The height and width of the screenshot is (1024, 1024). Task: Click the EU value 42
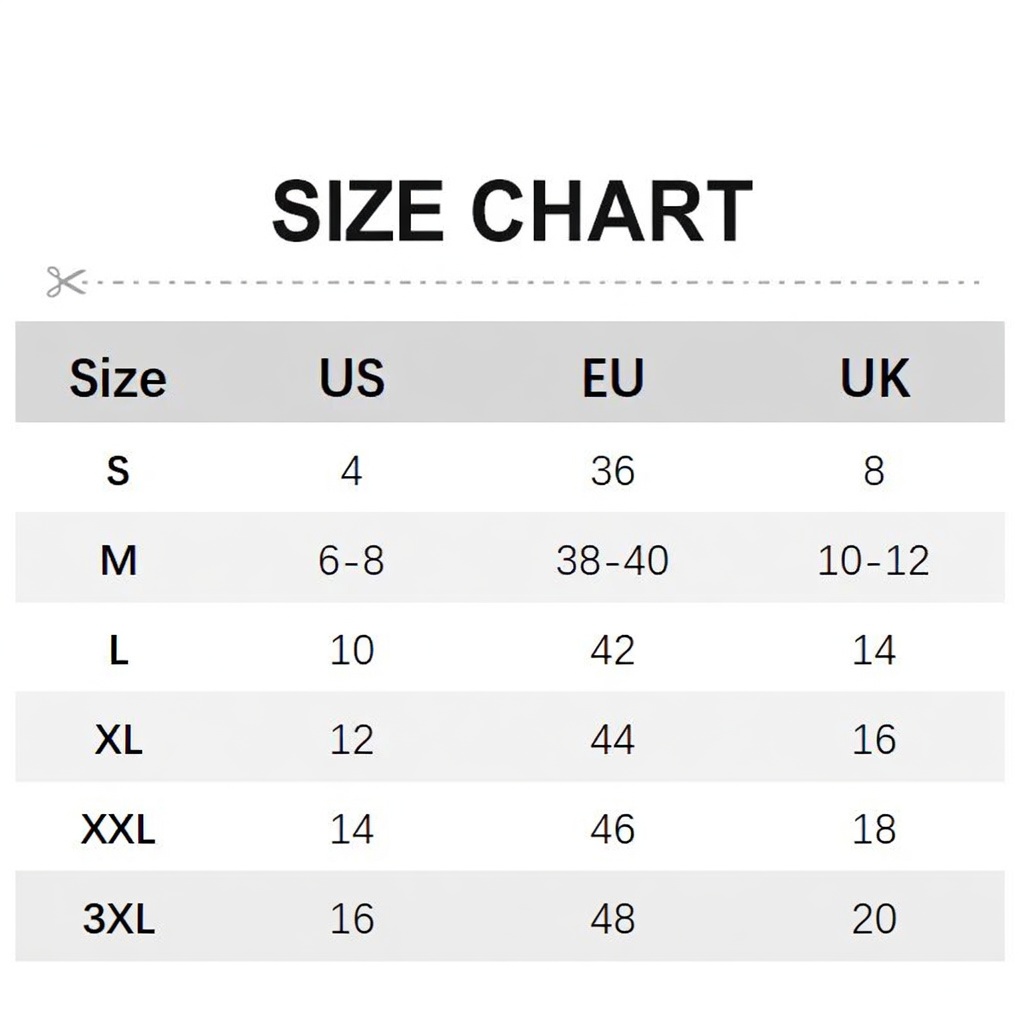click(x=613, y=650)
